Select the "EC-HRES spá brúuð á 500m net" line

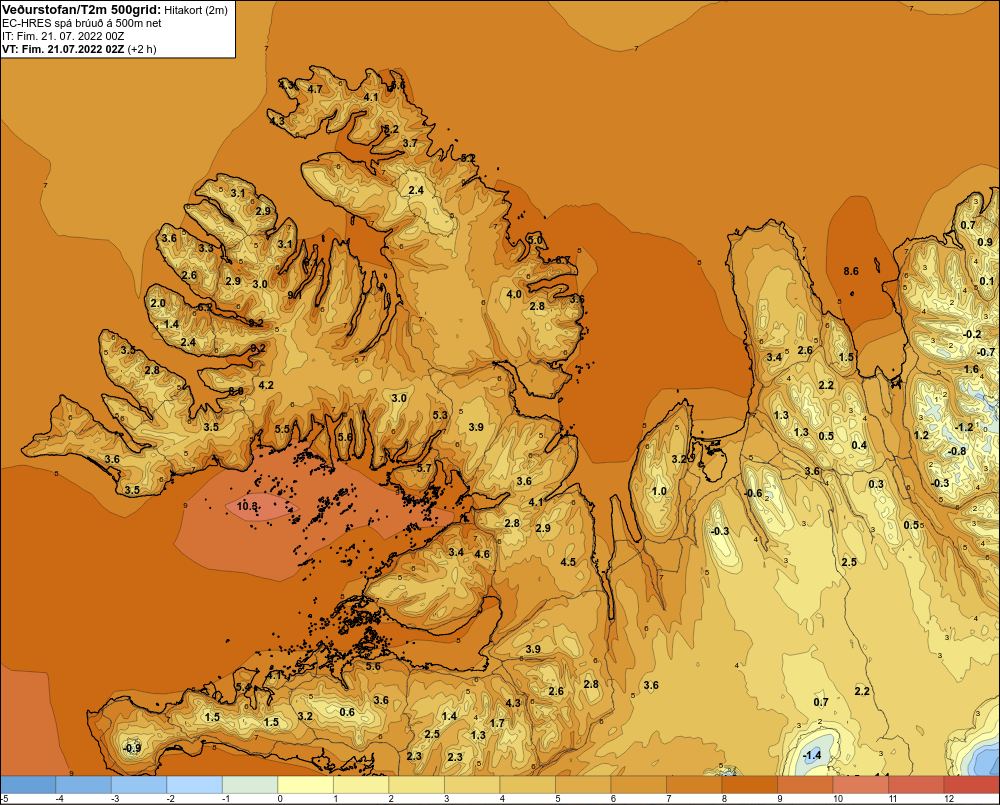[82, 23]
